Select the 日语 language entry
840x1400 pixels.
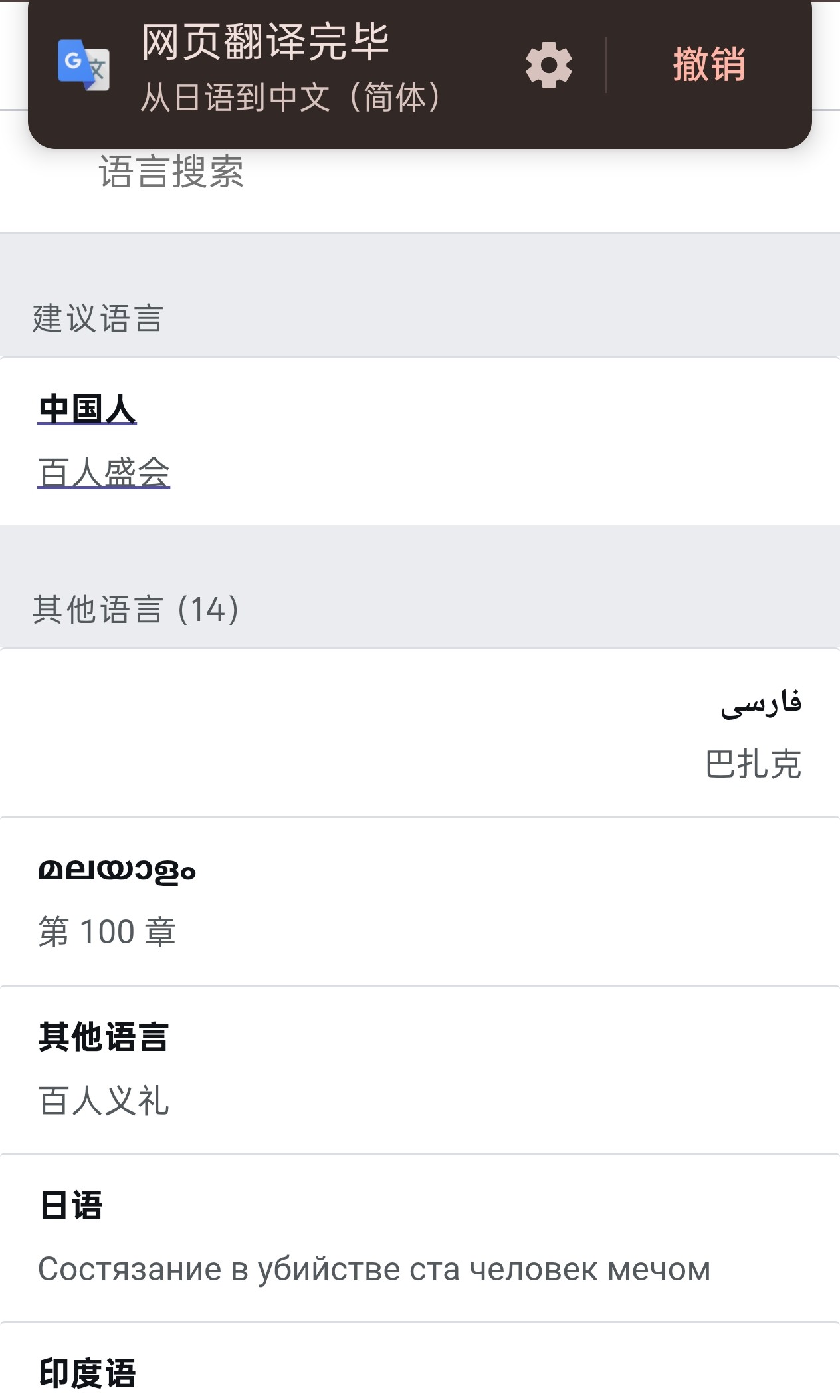pyautogui.click(x=70, y=1205)
